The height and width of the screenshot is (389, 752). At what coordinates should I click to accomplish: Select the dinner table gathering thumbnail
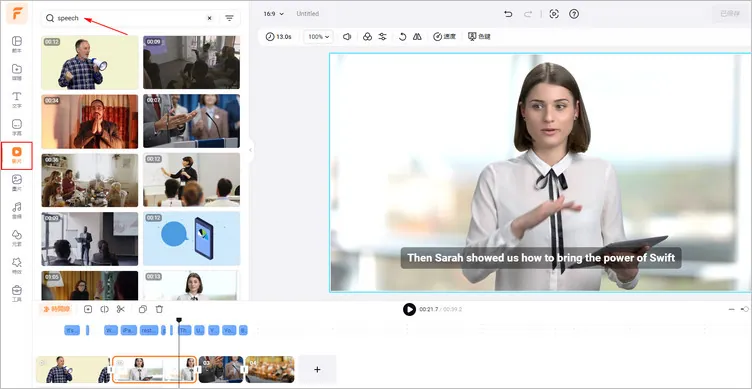click(x=90, y=180)
